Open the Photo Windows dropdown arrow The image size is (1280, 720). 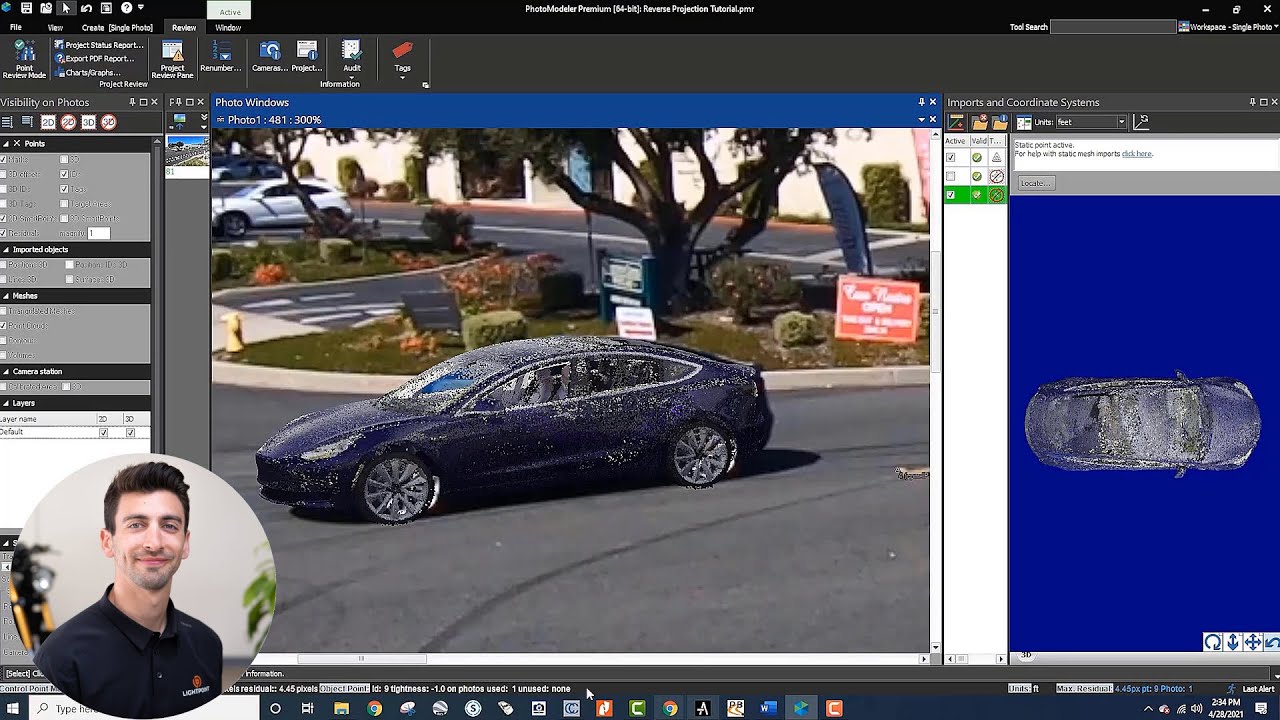[921, 119]
